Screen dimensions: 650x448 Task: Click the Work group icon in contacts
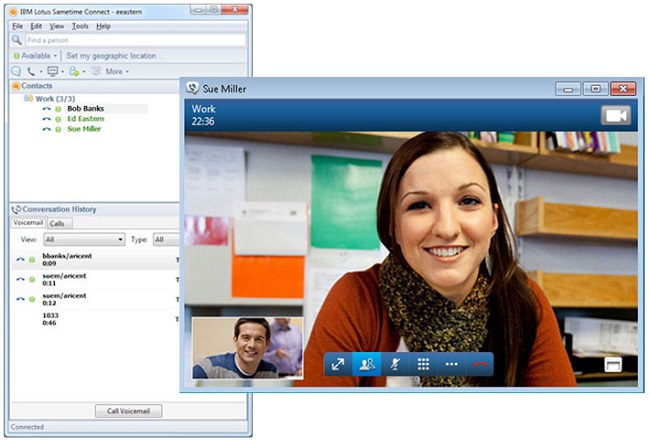pos(28,98)
